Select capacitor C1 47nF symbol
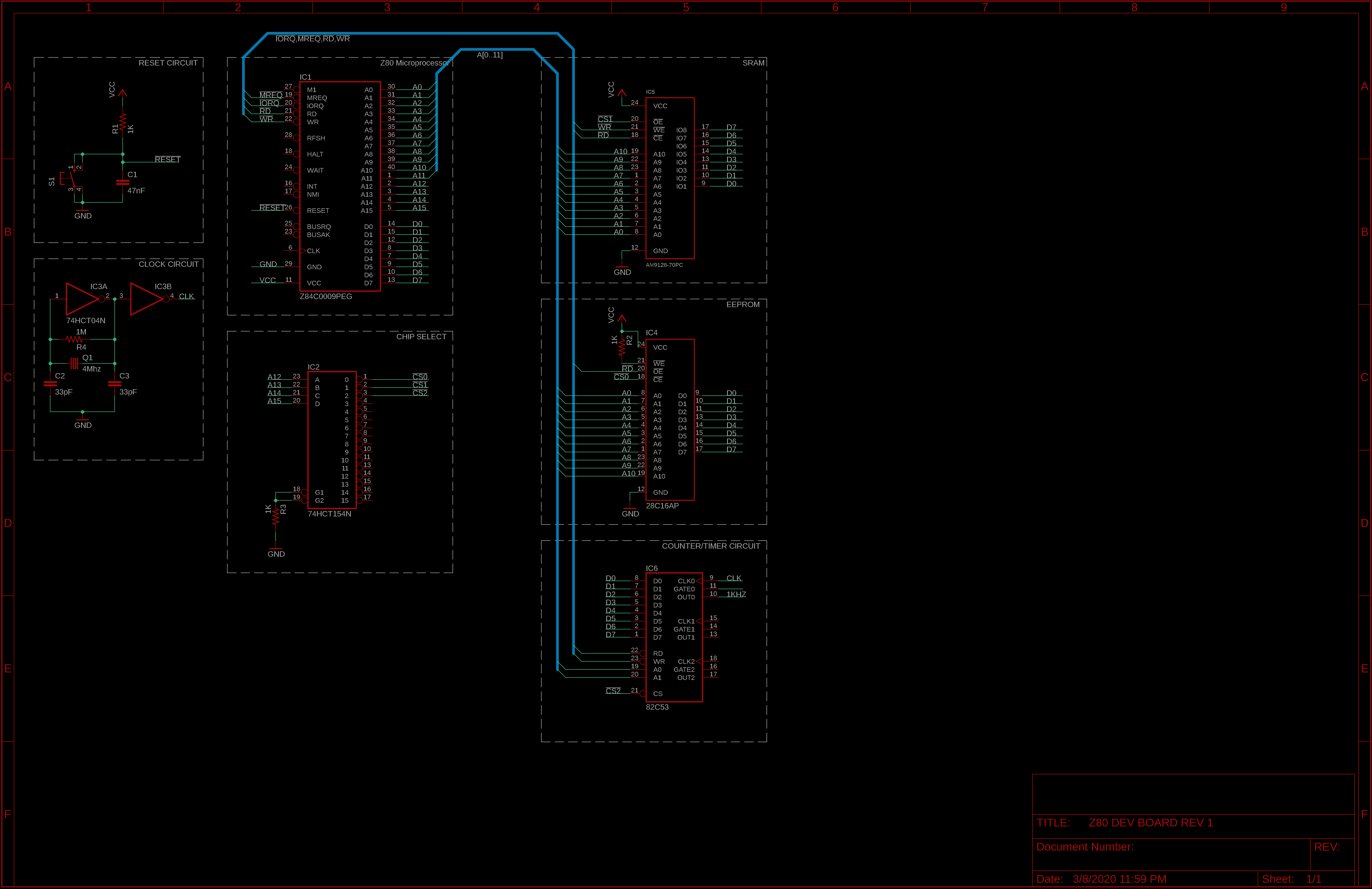 [x=123, y=182]
